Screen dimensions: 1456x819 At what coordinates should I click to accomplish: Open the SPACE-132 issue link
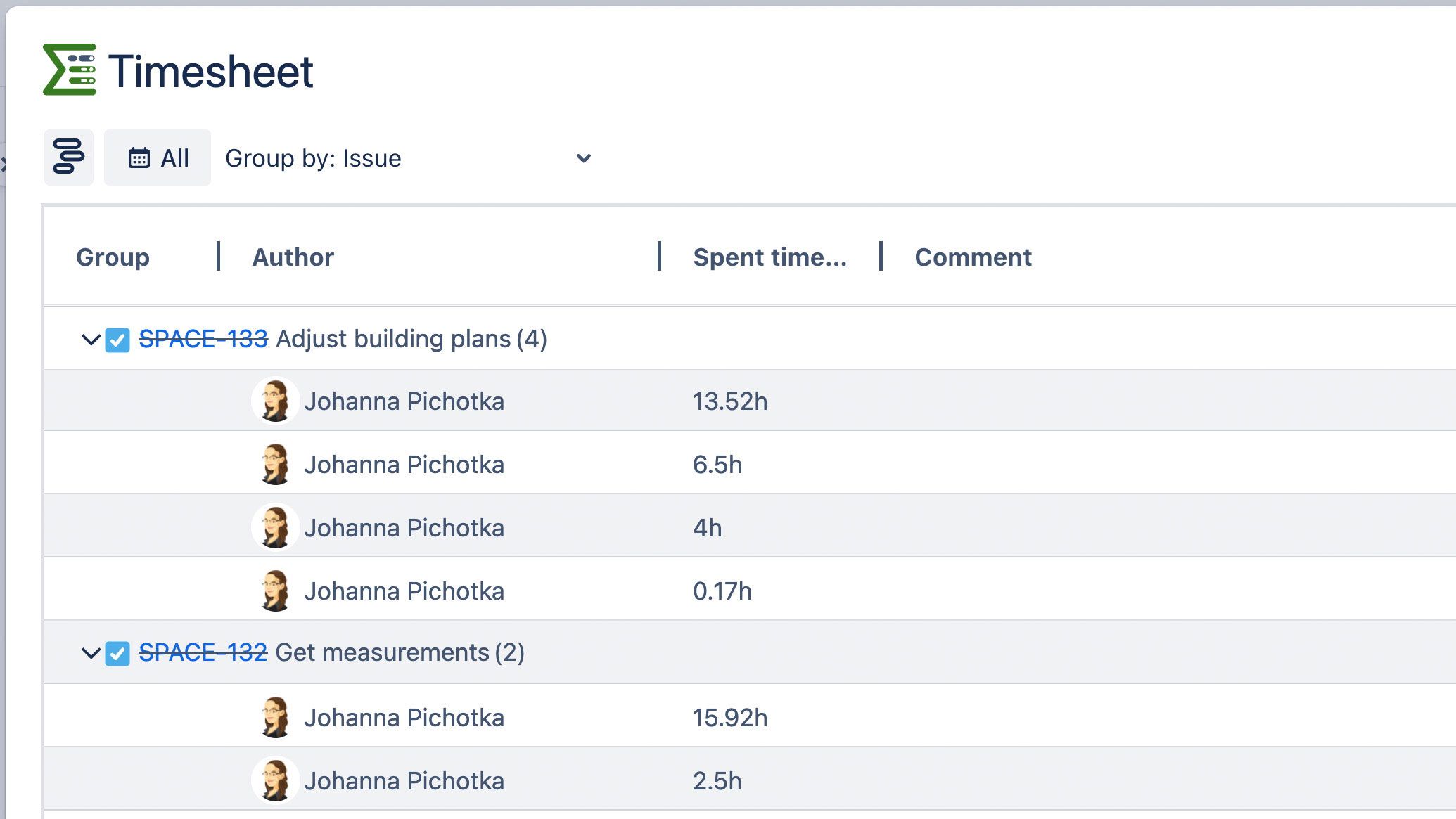(203, 652)
